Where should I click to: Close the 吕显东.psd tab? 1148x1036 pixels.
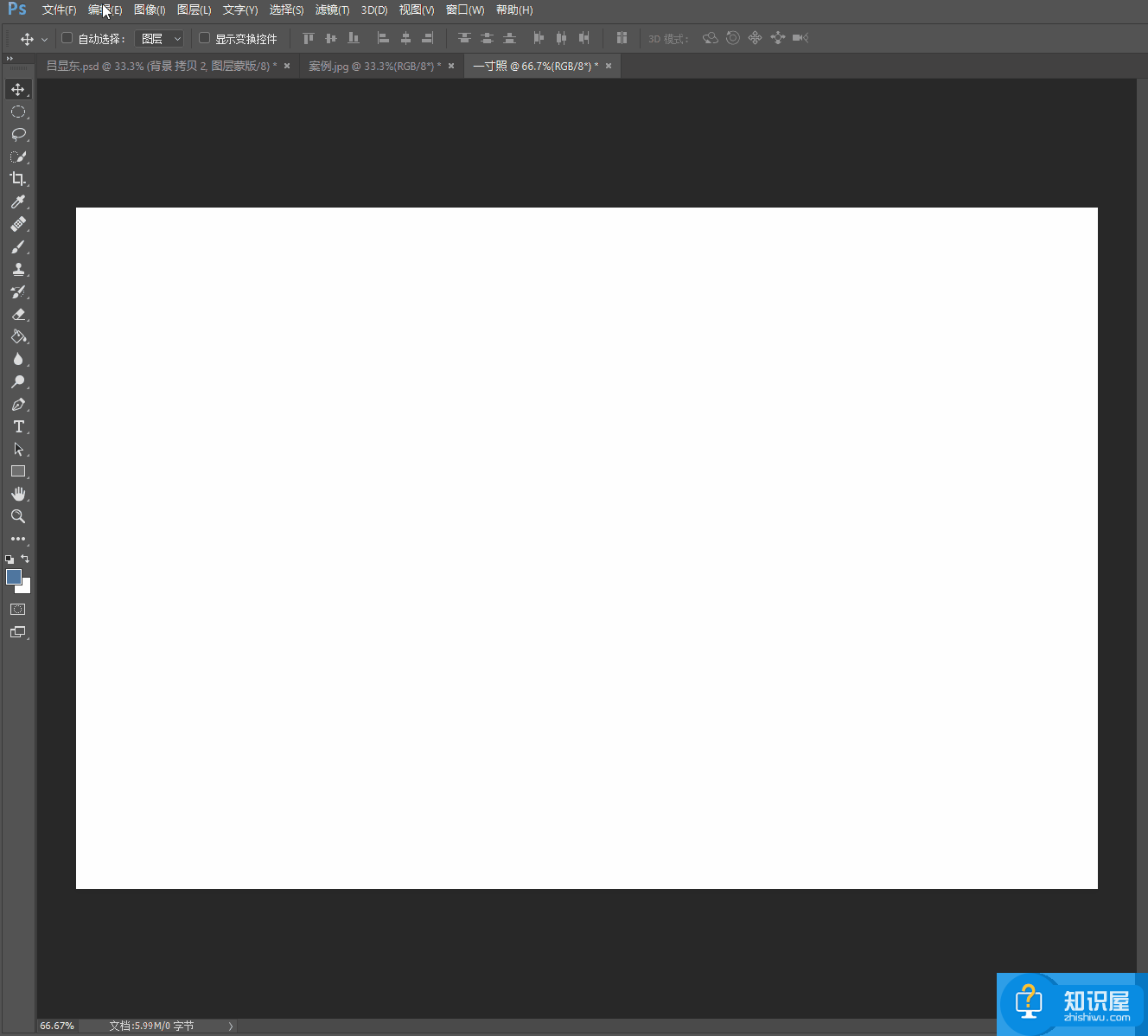(287, 66)
